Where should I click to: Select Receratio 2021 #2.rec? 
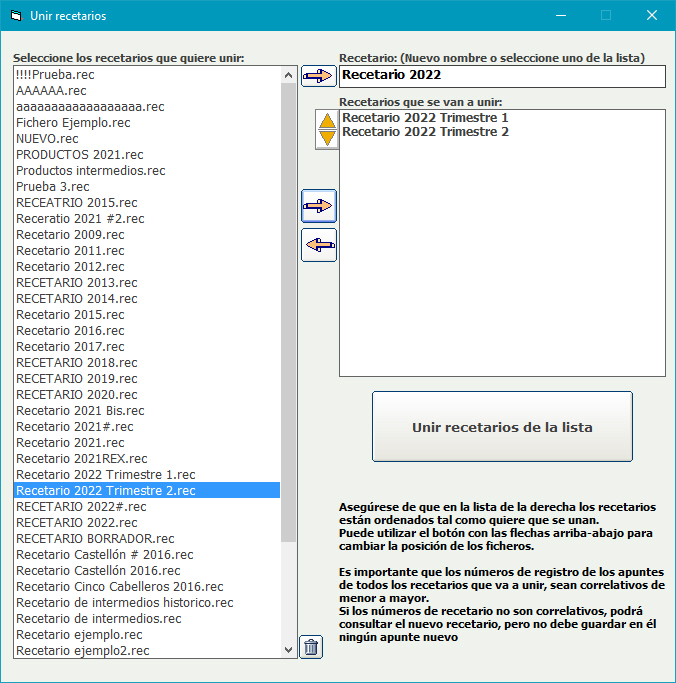tap(147, 219)
